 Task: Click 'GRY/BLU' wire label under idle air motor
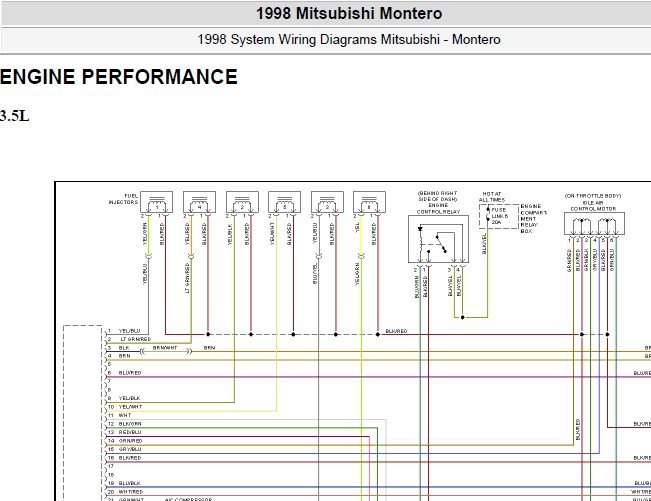point(595,260)
